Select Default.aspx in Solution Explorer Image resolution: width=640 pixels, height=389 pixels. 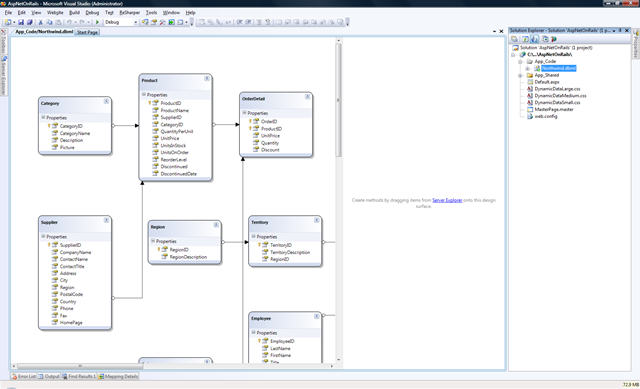[x=547, y=82]
